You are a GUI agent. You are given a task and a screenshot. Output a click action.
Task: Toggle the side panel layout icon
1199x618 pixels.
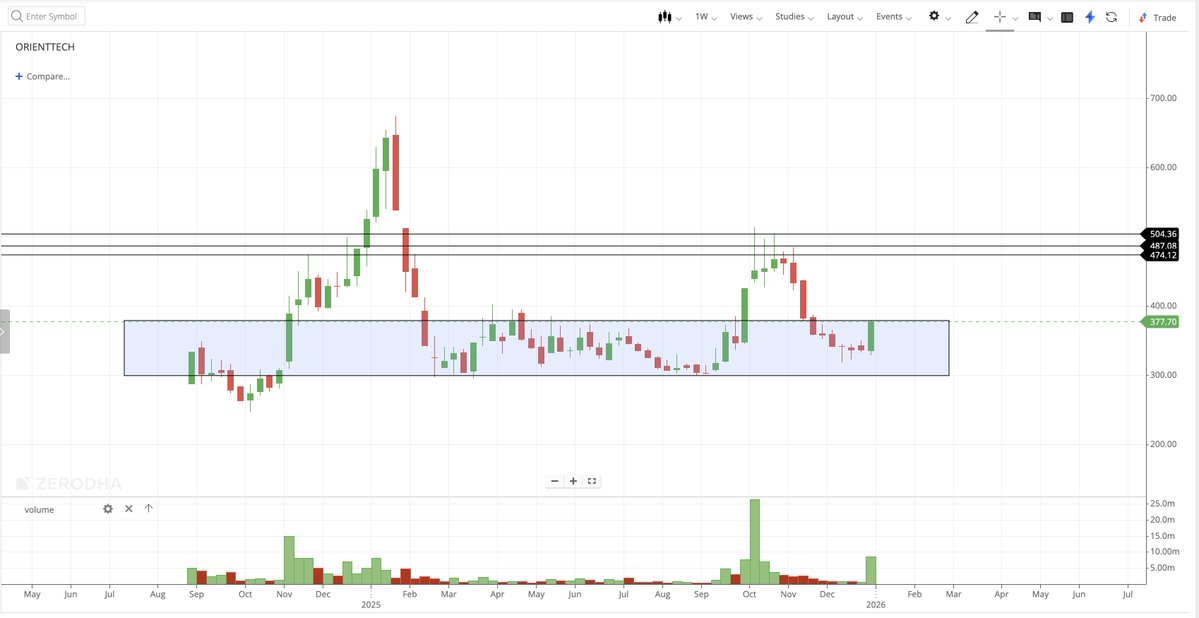1067,17
